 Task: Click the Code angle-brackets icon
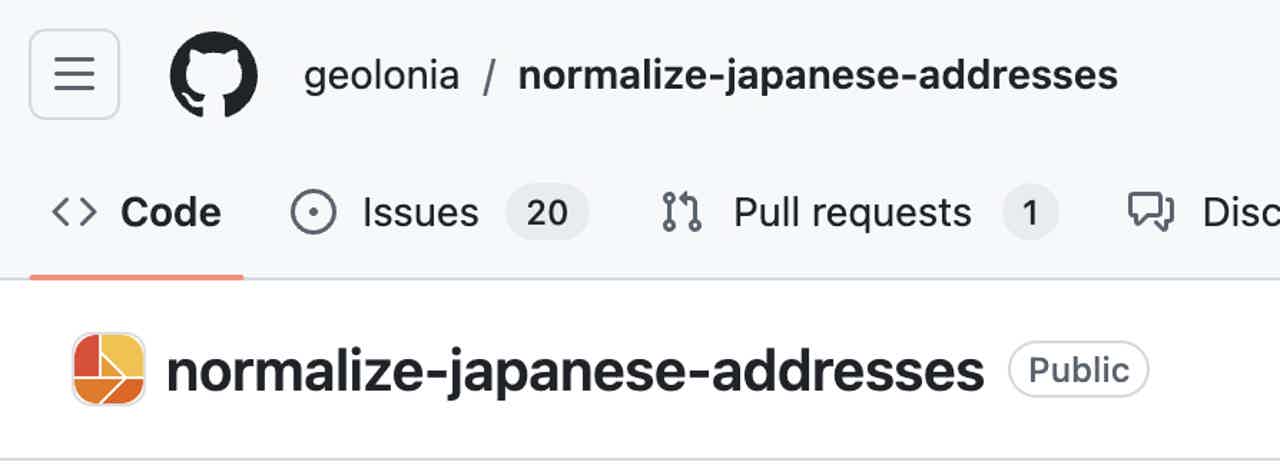(x=74, y=212)
